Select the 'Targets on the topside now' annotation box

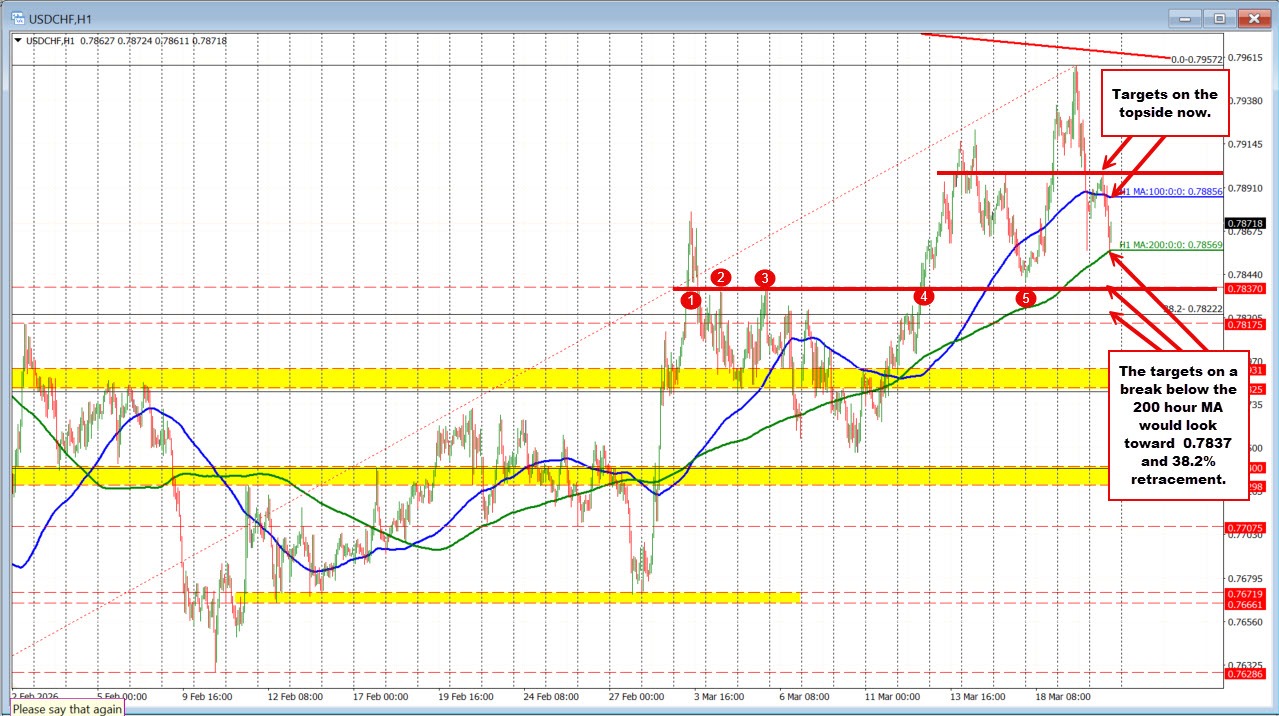click(1164, 103)
